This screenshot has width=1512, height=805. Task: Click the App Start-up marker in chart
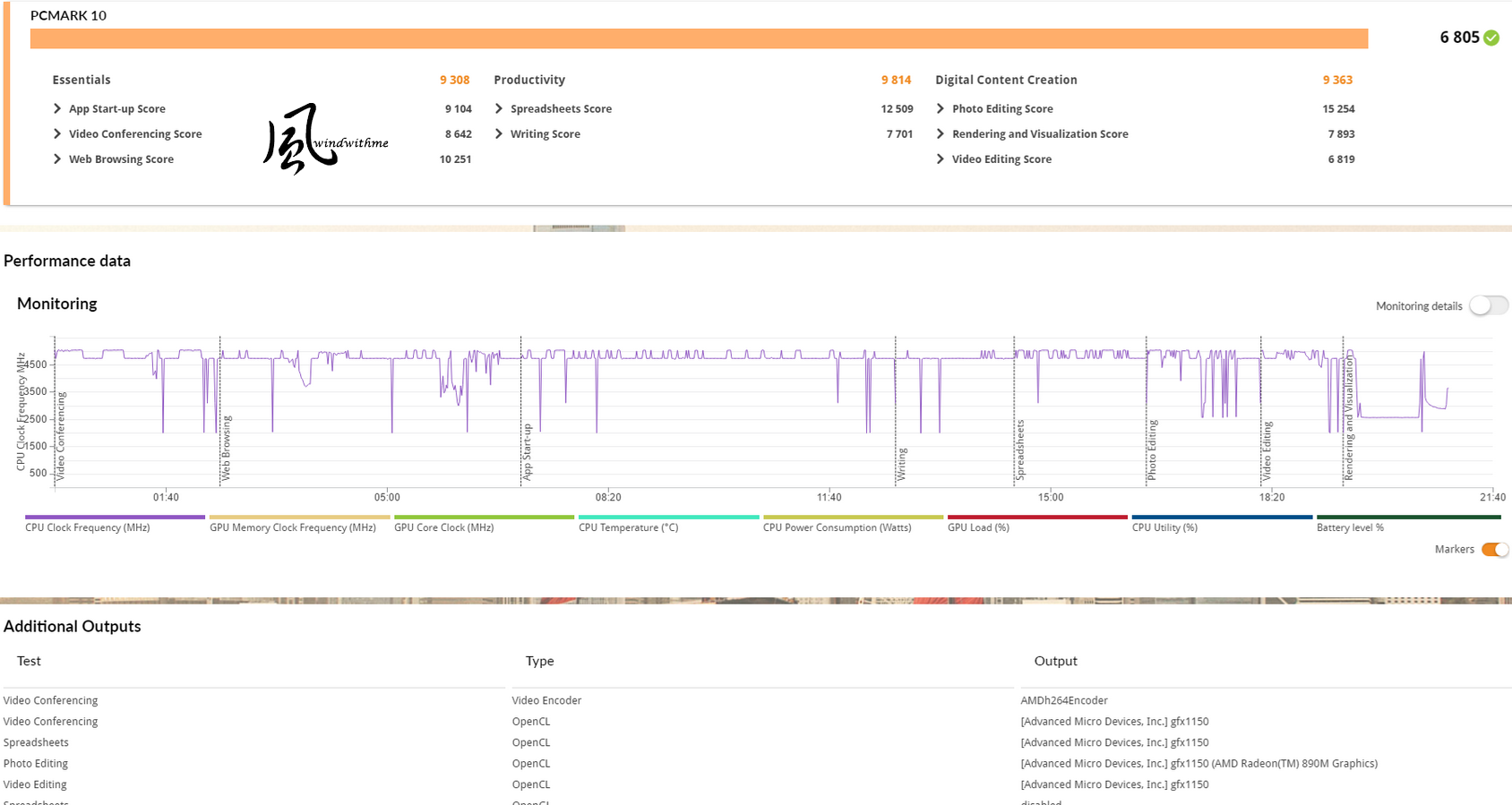pos(528,452)
